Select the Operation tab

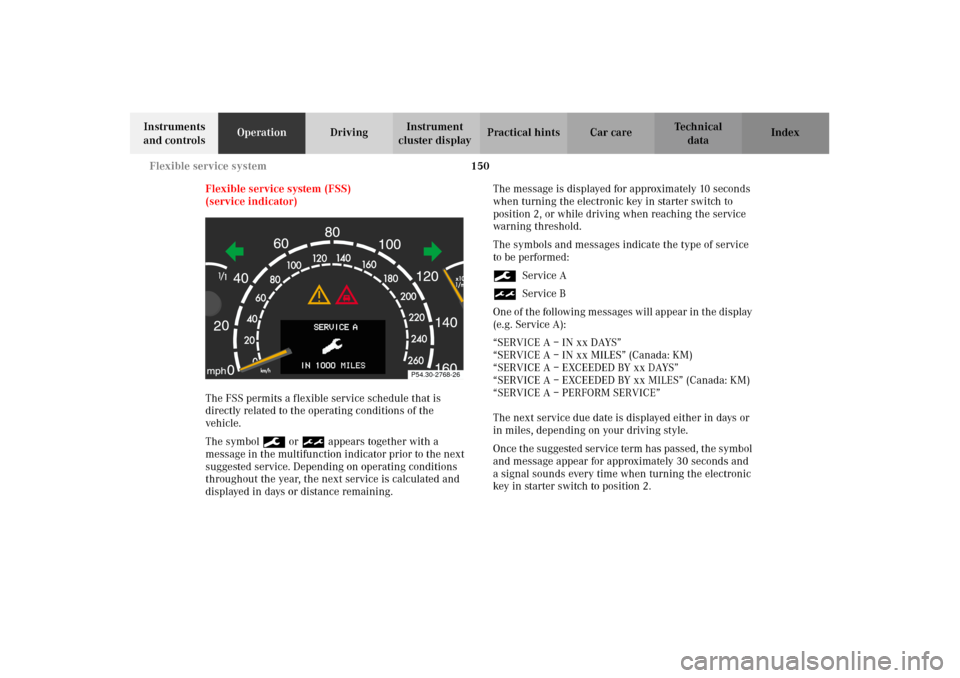(x=261, y=133)
